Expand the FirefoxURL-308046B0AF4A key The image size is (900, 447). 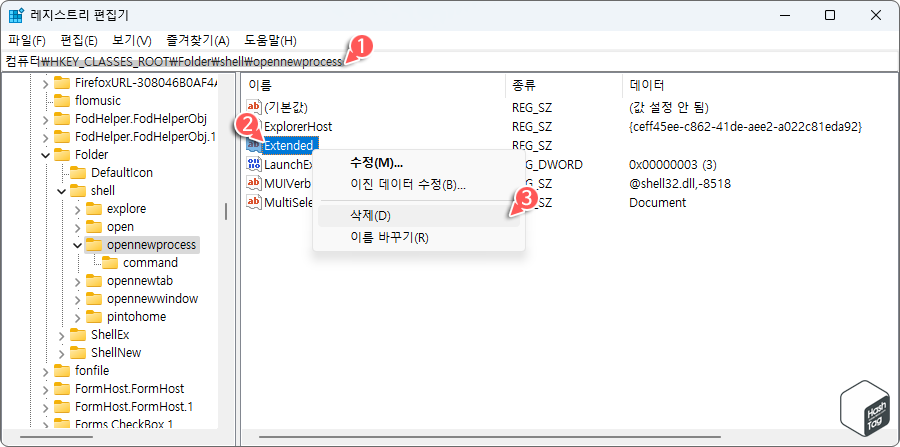[x=45, y=83]
